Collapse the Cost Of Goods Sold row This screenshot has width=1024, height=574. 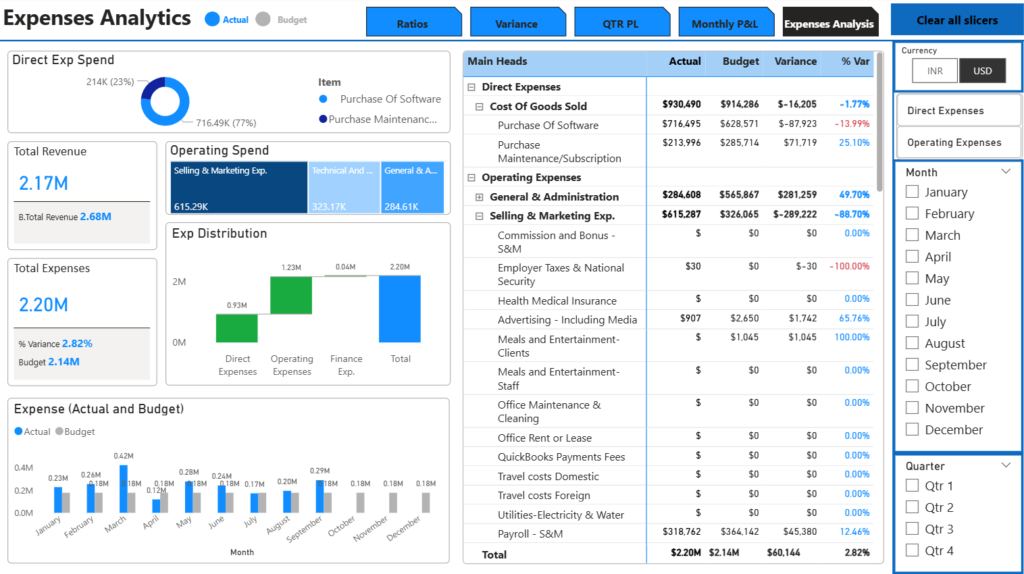pyautogui.click(x=480, y=106)
